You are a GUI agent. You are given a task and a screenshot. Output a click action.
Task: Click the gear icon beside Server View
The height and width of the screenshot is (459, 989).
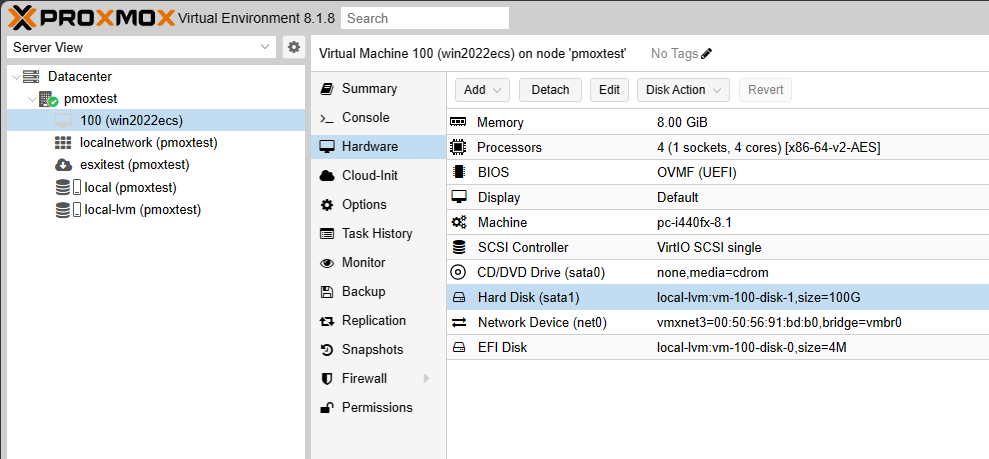pyautogui.click(x=293, y=47)
